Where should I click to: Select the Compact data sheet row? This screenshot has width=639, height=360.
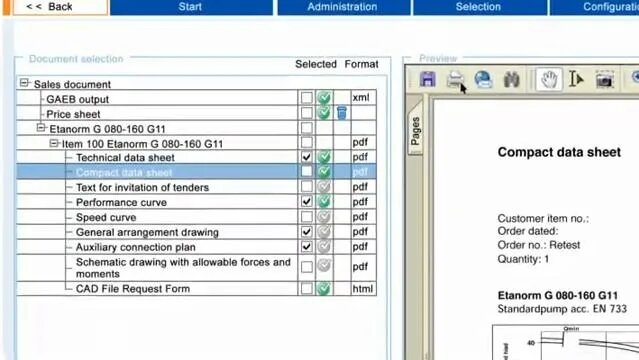(x=196, y=172)
